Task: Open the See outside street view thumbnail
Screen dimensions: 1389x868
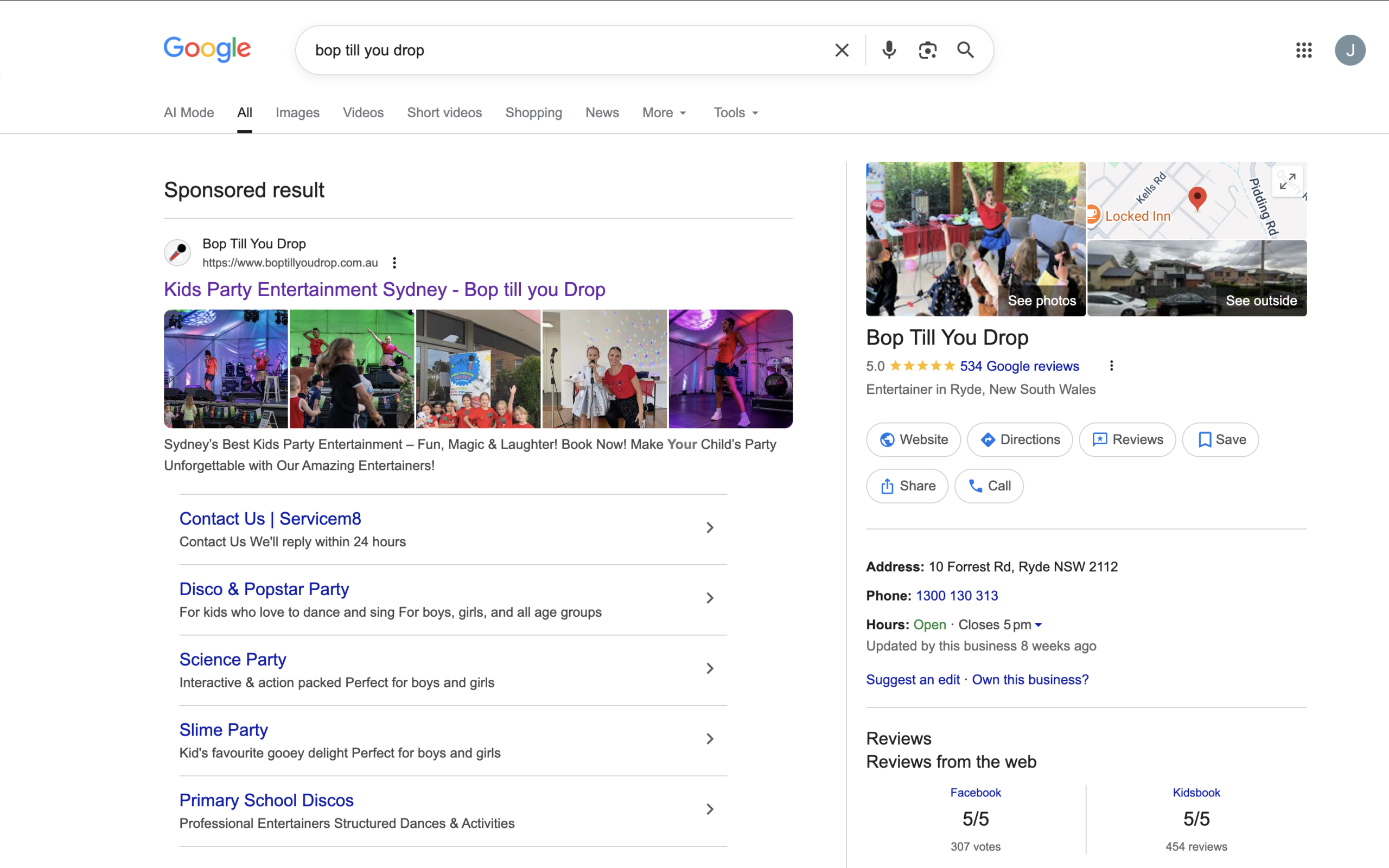Action: pos(1197,278)
